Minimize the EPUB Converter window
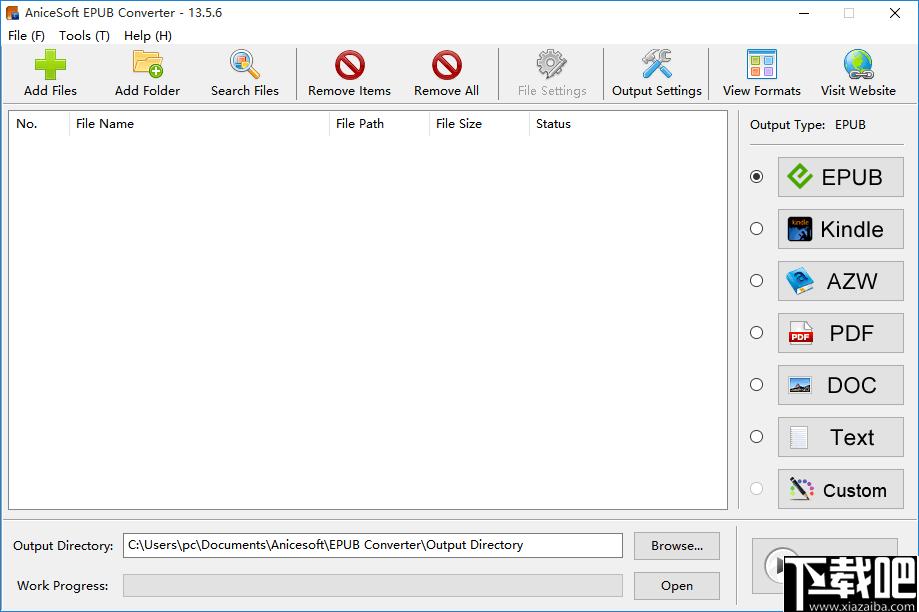Screen dimensions: 919x612 coord(804,13)
